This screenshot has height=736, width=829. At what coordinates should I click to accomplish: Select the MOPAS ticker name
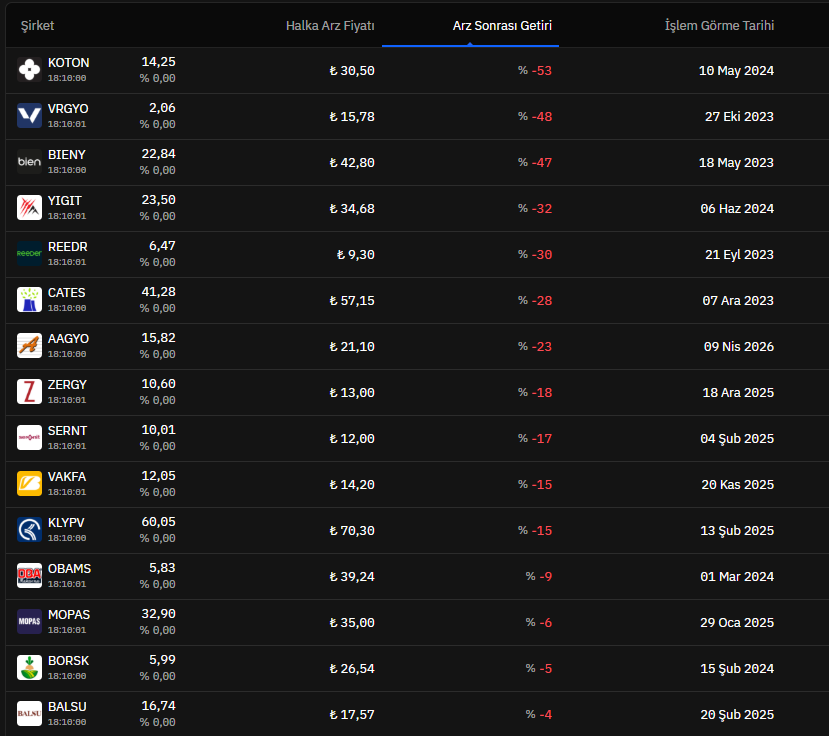tap(69, 615)
